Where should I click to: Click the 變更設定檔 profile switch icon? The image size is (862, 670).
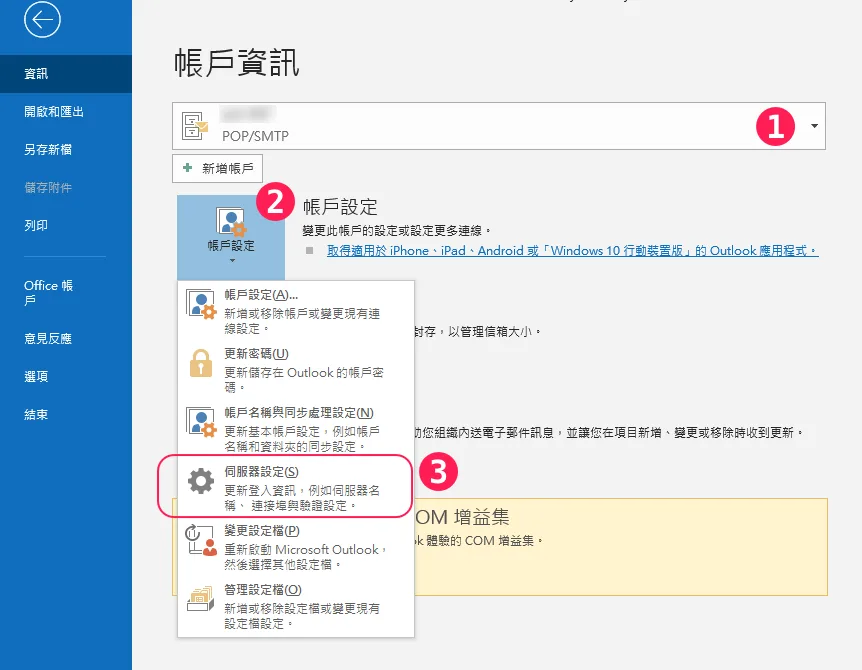click(x=201, y=540)
